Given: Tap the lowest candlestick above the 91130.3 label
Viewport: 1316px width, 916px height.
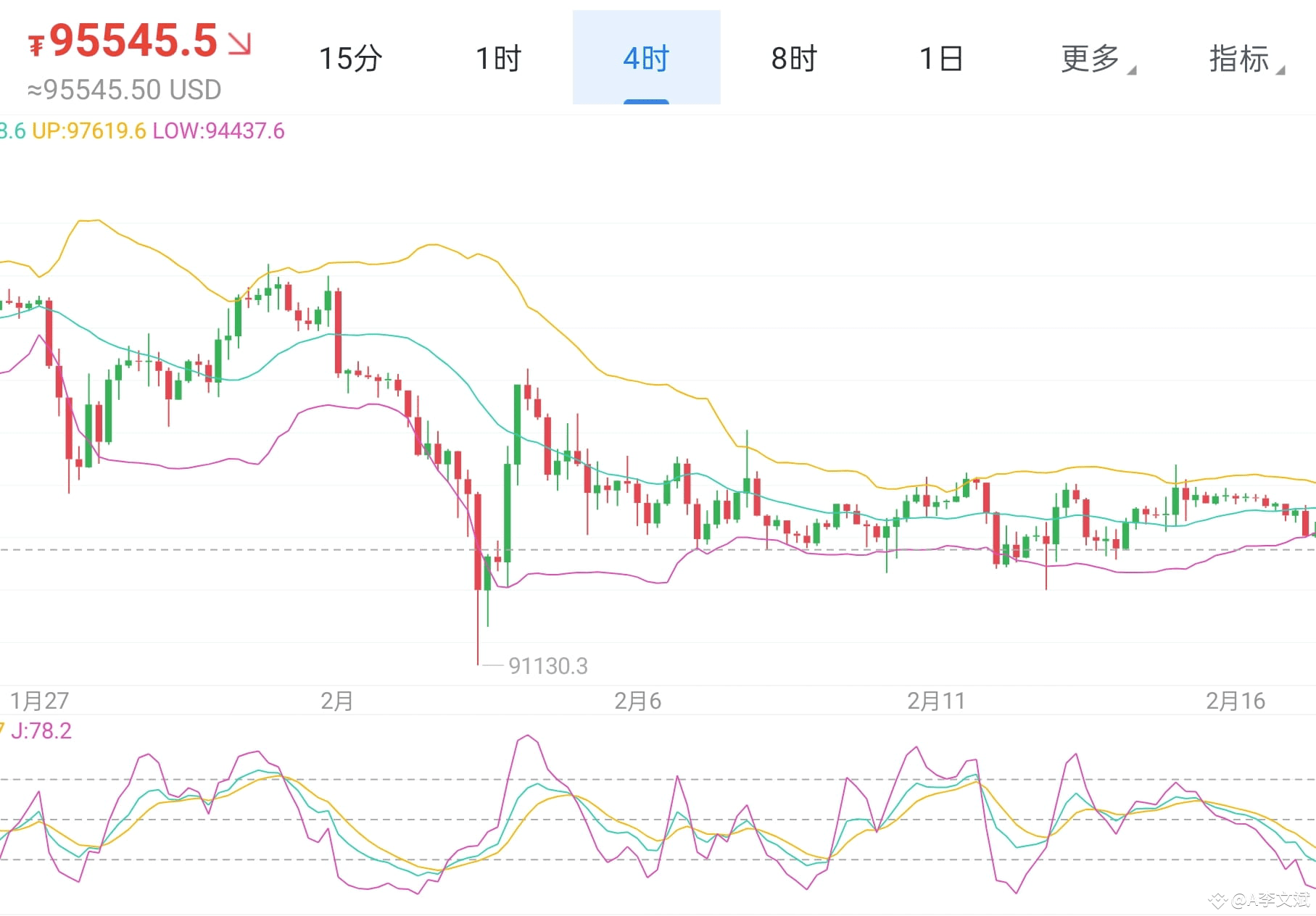Looking at the screenshot, I should coord(478,578).
